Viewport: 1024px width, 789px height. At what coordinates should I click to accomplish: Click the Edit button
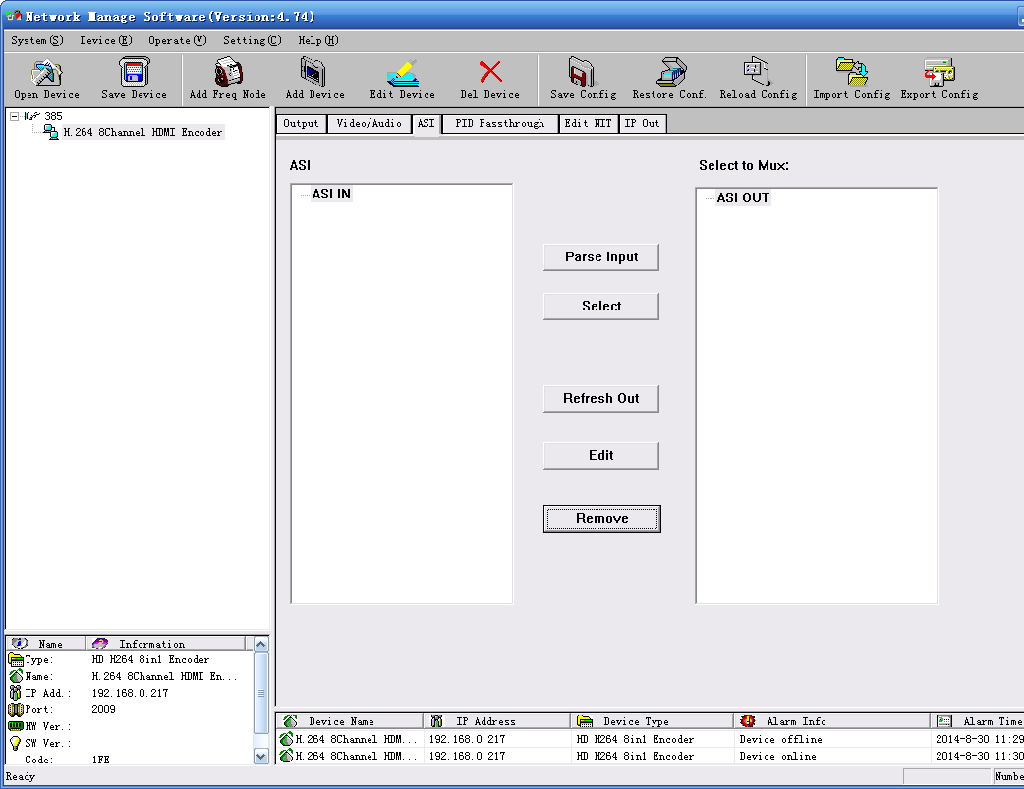click(601, 455)
